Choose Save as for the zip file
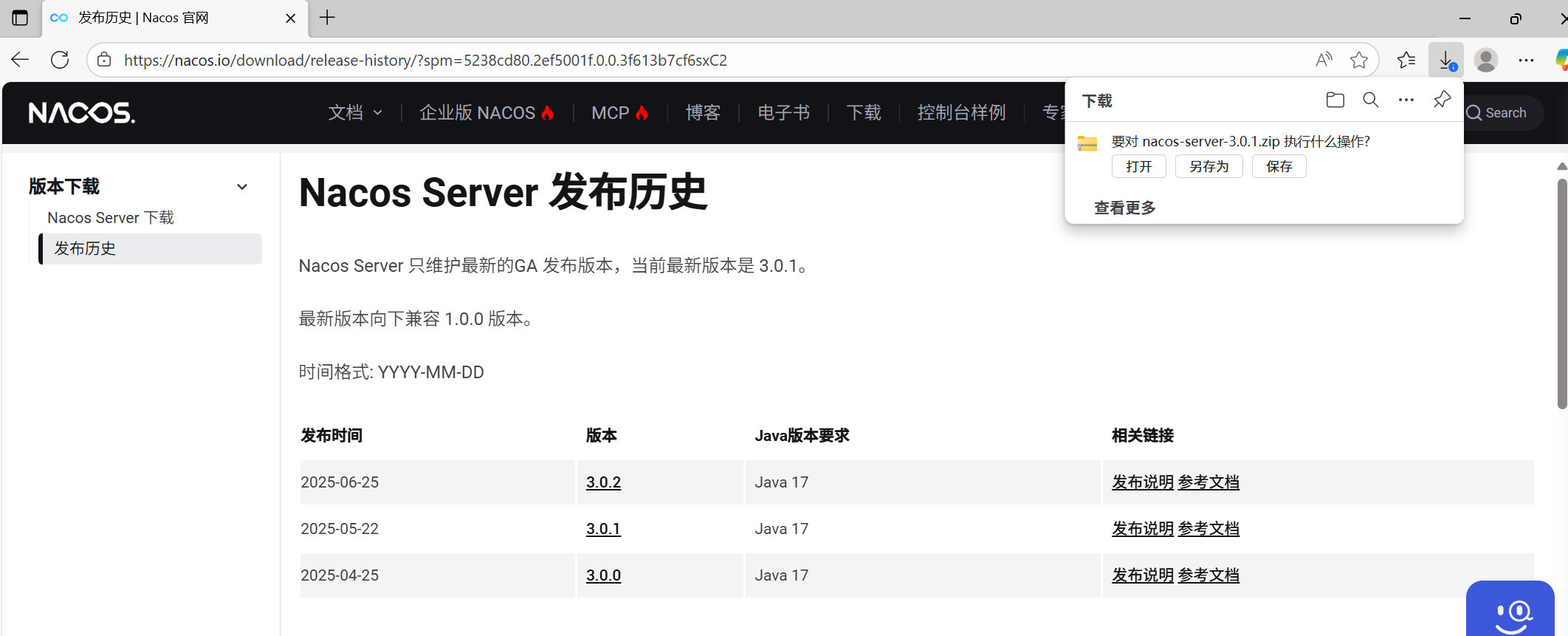The height and width of the screenshot is (636, 1568). coord(1209,166)
